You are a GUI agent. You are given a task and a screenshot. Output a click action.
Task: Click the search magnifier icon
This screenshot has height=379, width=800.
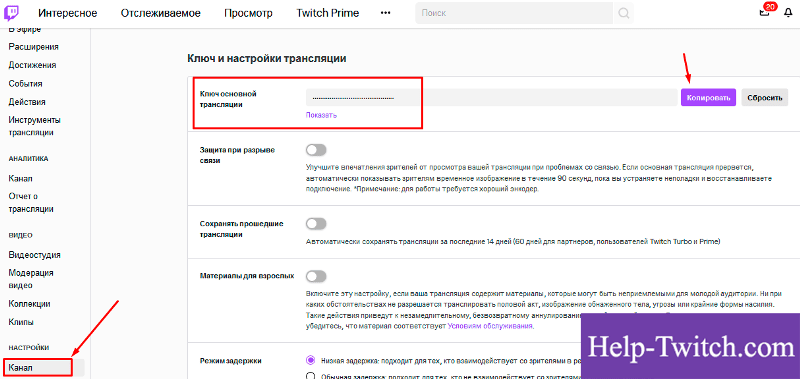click(x=623, y=13)
